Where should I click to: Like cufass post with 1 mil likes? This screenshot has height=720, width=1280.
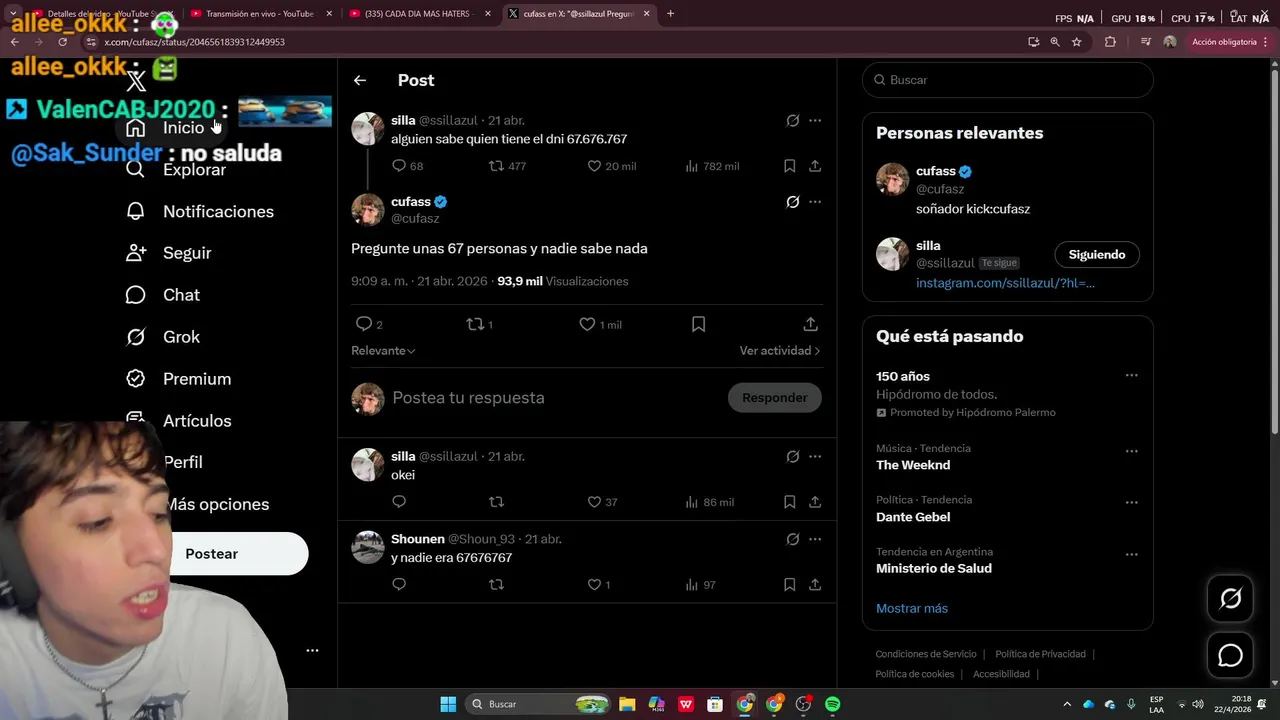tap(587, 324)
